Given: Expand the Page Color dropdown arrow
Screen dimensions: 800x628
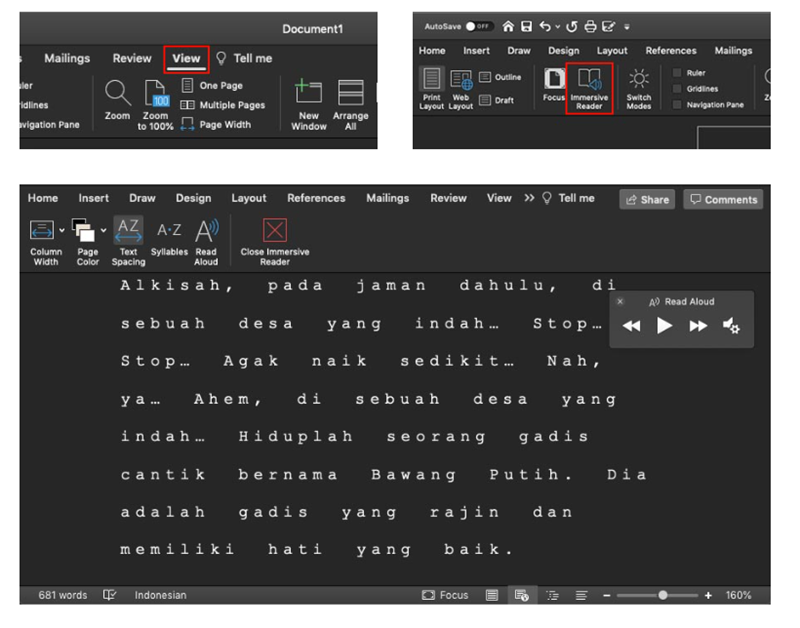Looking at the screenshot, I should coord(103,231).
